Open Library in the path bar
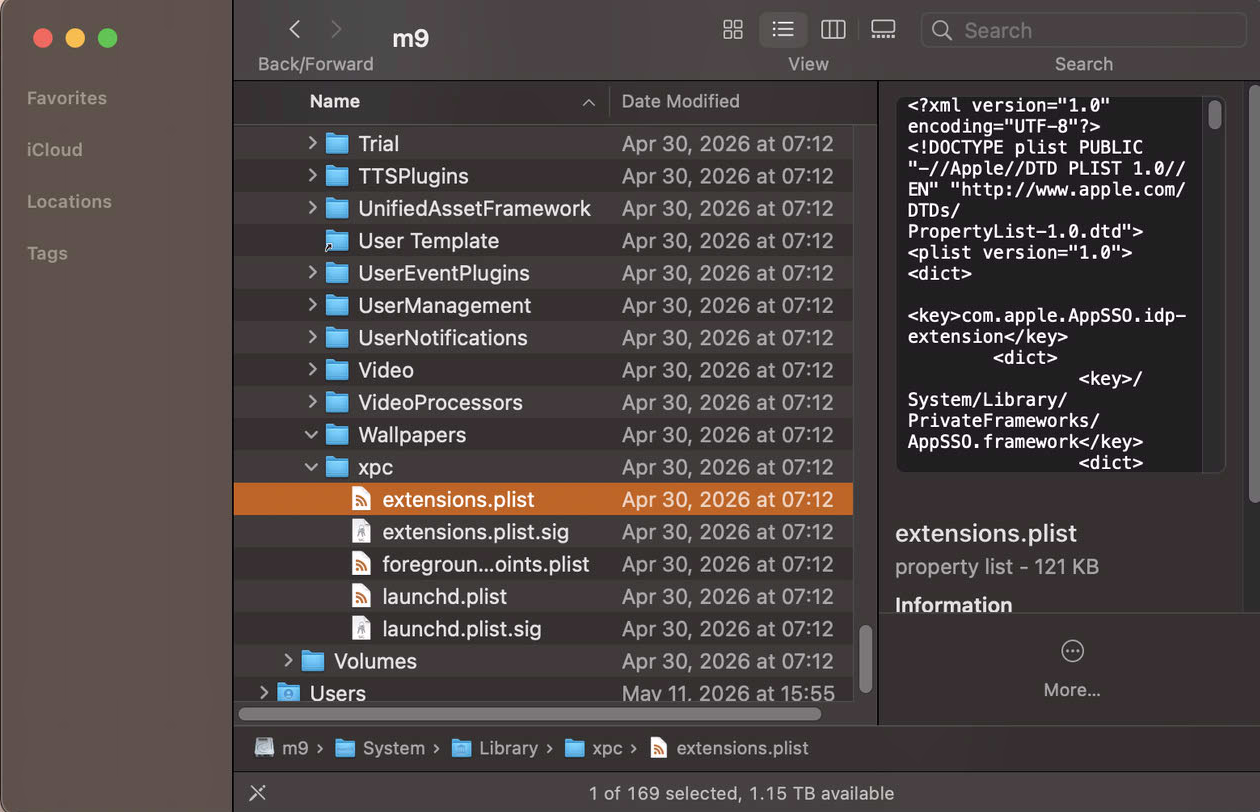1260x812 pixels. 495,748
